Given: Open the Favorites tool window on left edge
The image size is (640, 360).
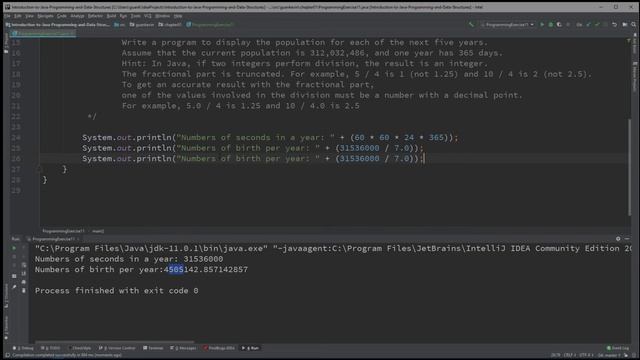Looking at the screenshot, I should pos(6,327).
